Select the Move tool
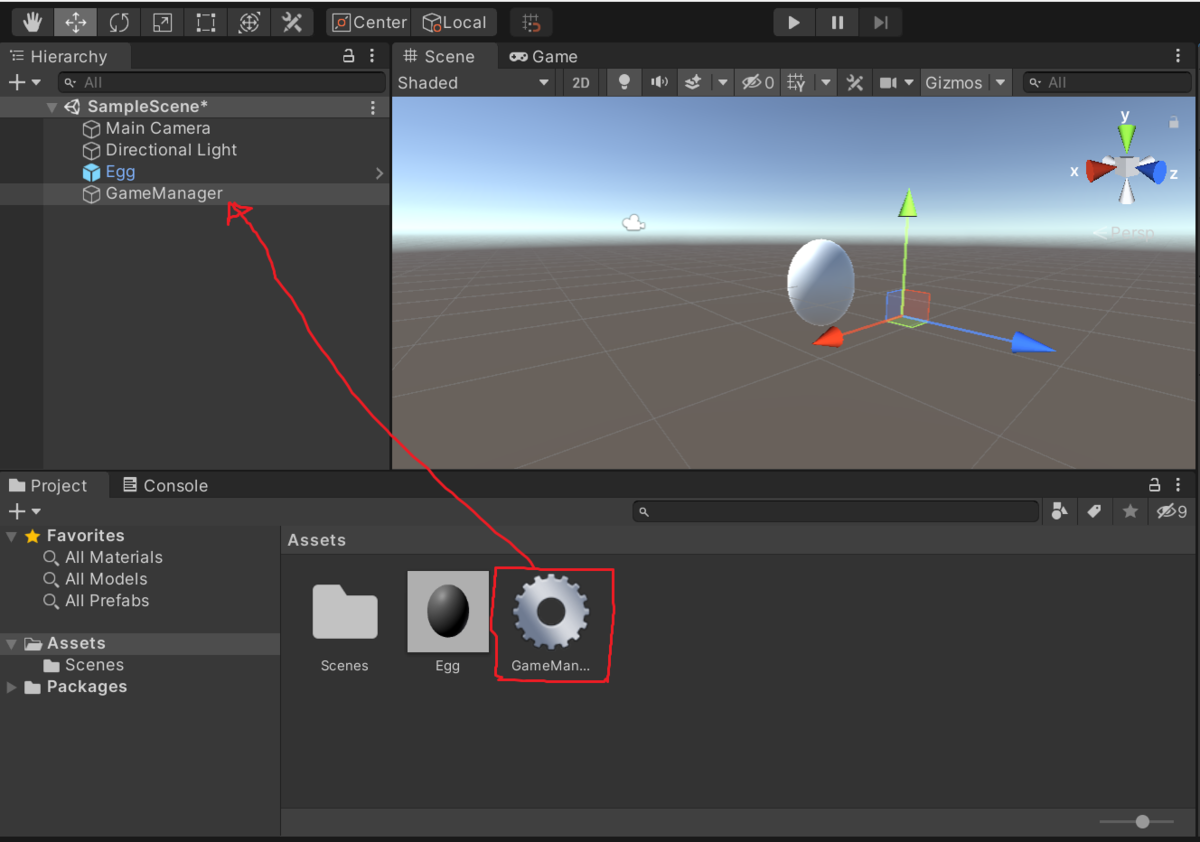Screen dimensions: 1200x842 (x=76, y=22)
